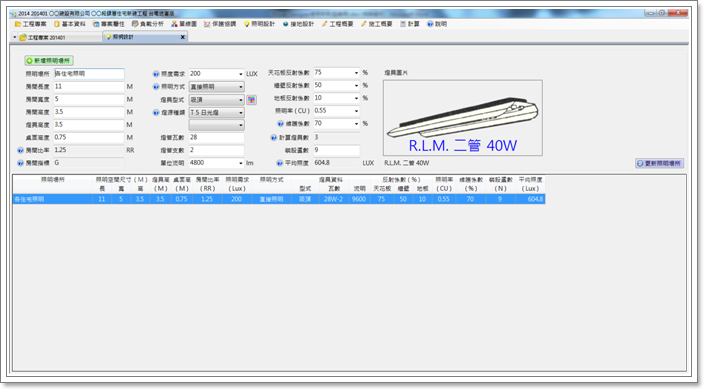The image size is (704, 389).
Task: Open the 負載分析 menu
Action: coord(148,24)
